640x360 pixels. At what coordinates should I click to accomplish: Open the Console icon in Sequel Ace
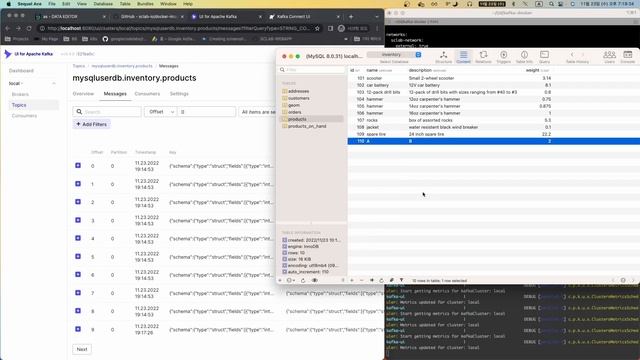[x=628, y=57]
